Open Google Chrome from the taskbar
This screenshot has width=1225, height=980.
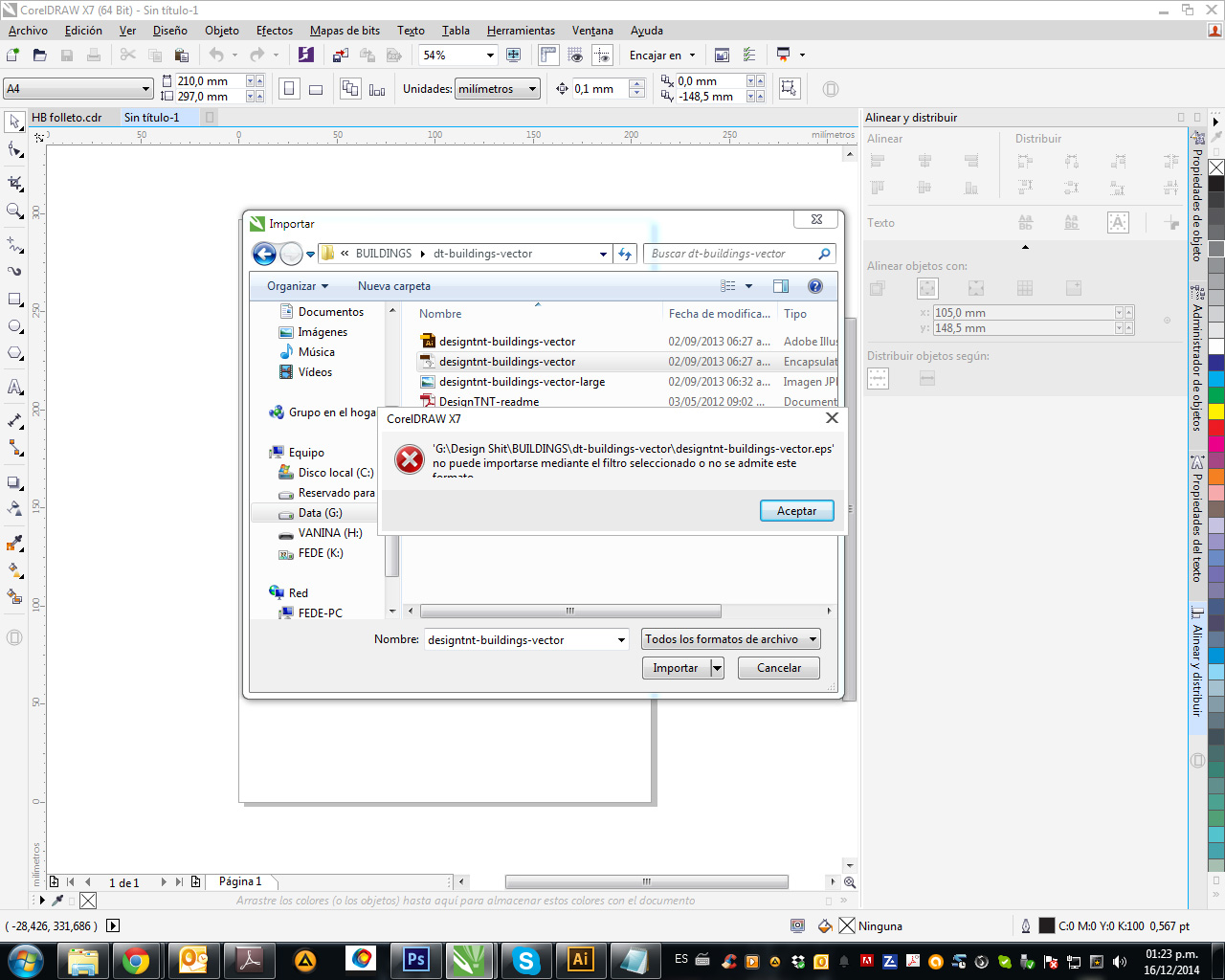tap(136, 960)
